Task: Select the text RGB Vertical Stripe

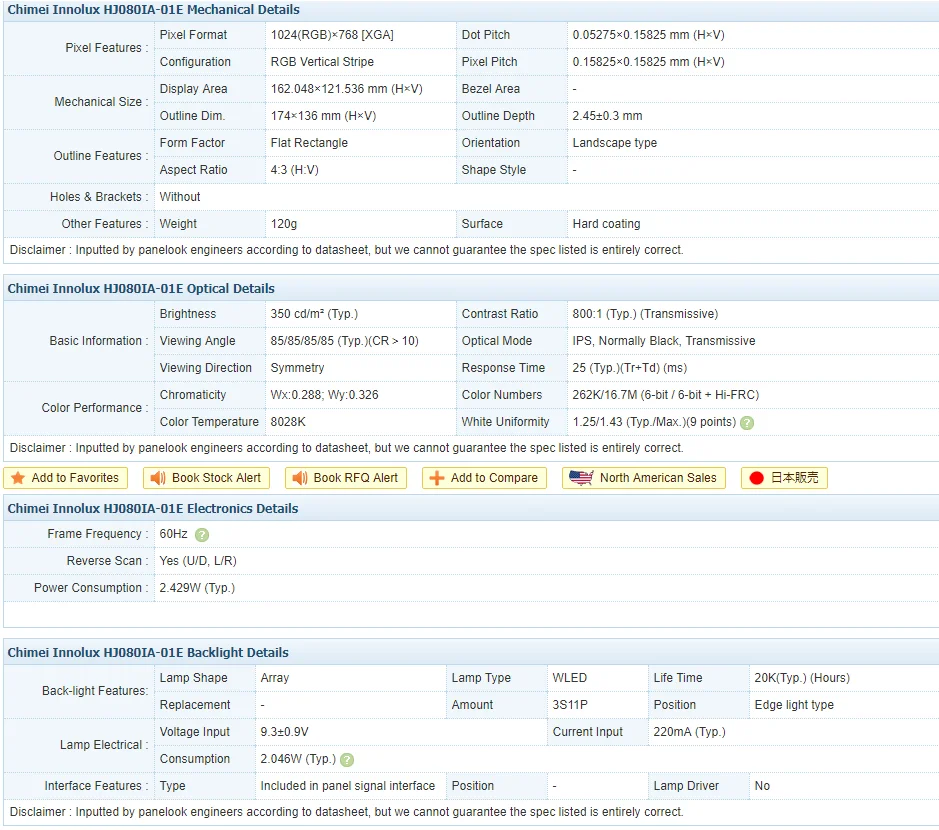Action: pyautogui.click(x=322, y=62)
